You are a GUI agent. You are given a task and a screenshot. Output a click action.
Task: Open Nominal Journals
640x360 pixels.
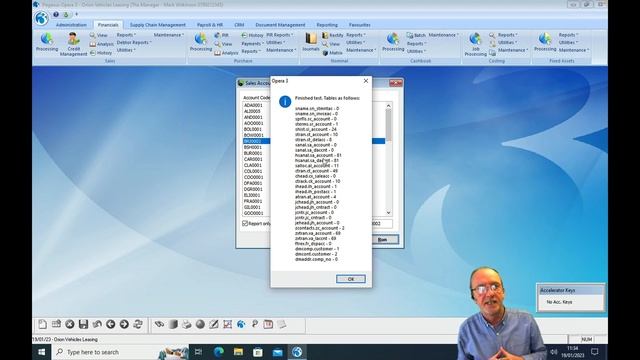coord(311,42)
